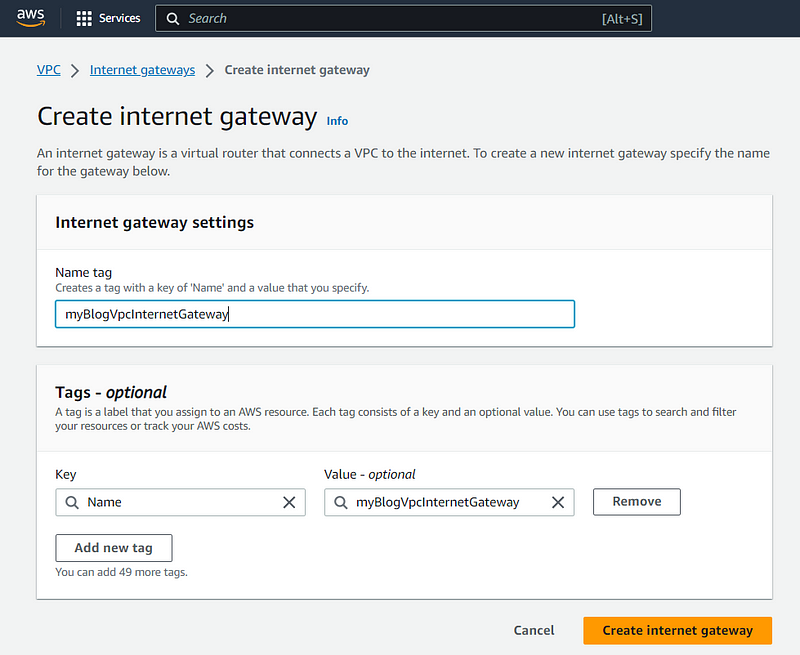Click into the Name tag text field

[x=314, y=314]
